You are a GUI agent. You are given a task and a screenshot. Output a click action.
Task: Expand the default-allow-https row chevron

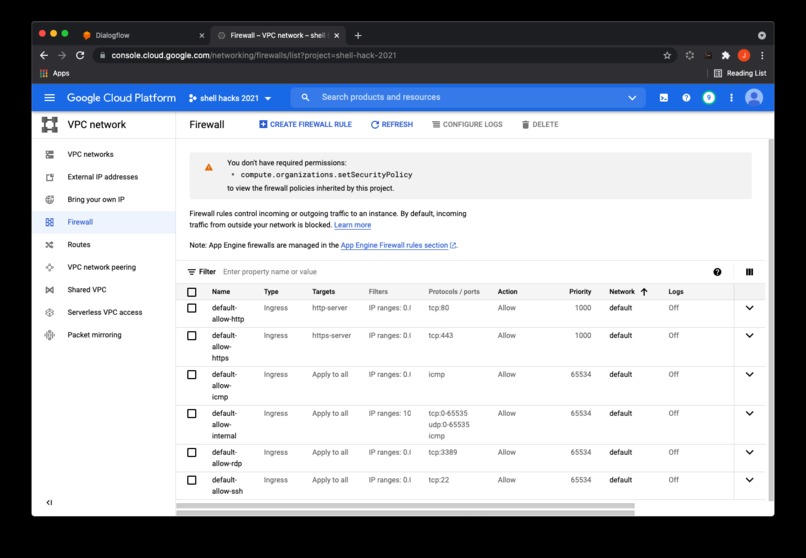pos(749,336)
